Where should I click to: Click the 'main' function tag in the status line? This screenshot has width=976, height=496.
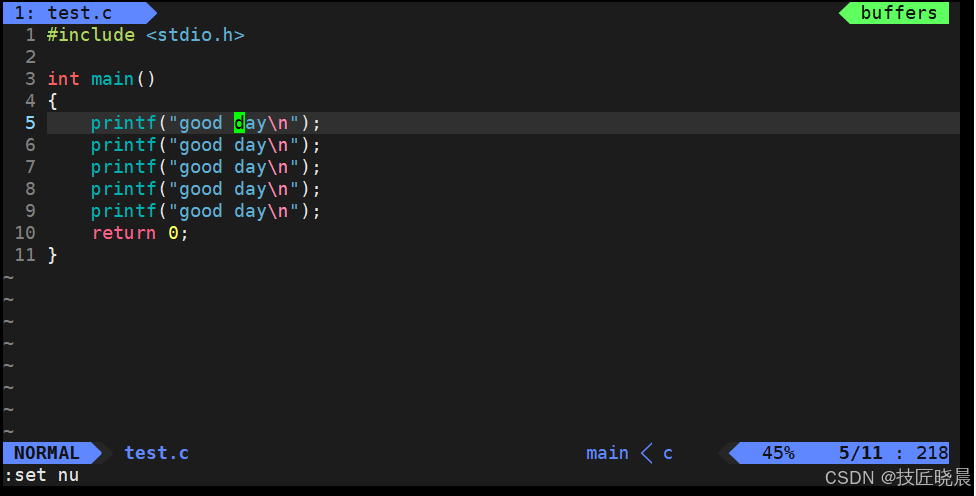point(607,453)
